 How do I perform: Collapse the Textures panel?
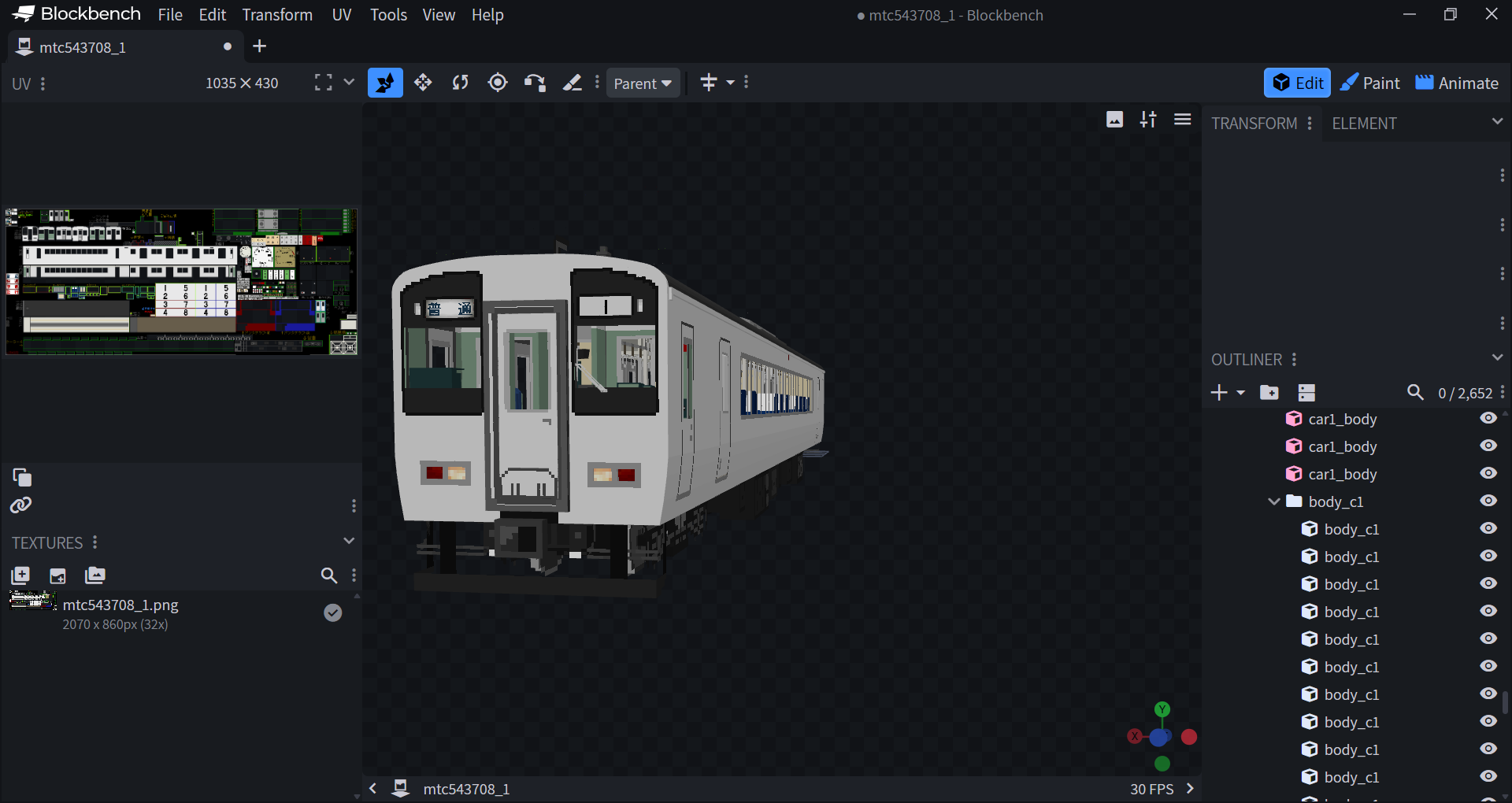pyautogui.click(x=349, y=541)
